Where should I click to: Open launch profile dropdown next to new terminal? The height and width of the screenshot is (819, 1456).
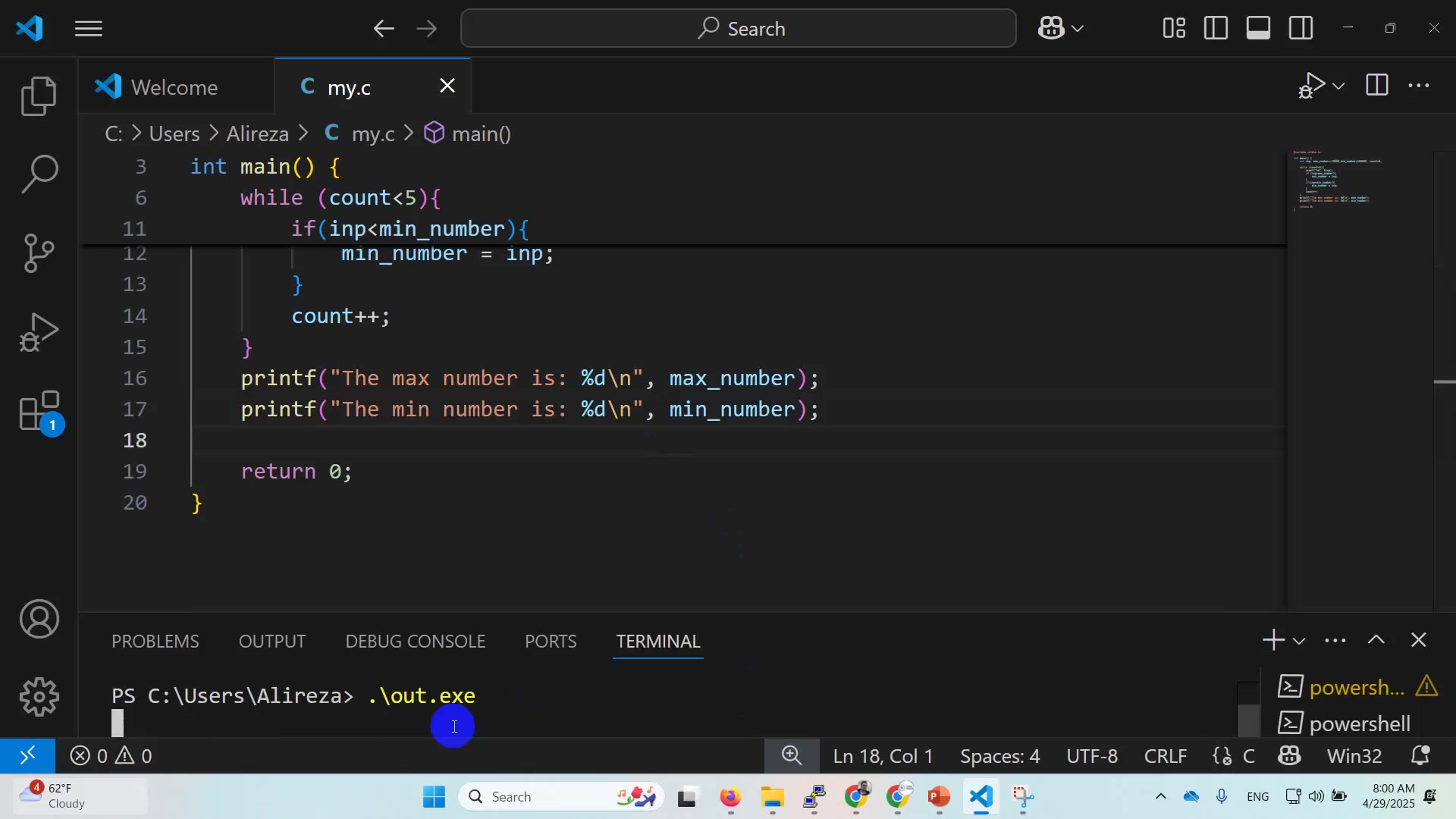tap(1299, 642)
